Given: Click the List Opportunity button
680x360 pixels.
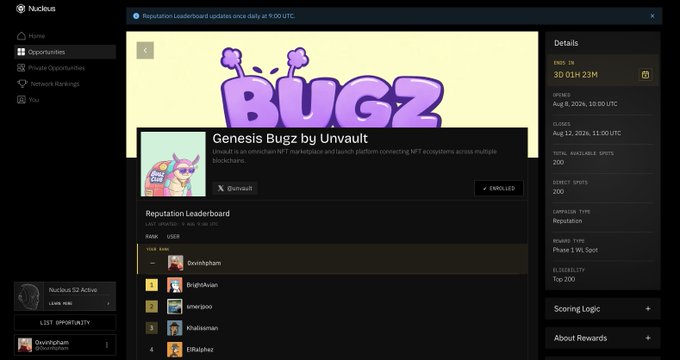Looking at the screenshot, I should click(x=65, y=323).
